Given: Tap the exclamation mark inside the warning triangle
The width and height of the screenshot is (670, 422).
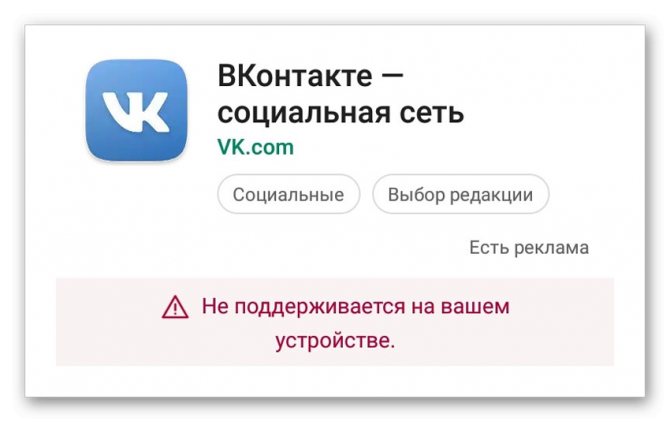Looking at the screenshot, I should (175, 310).
